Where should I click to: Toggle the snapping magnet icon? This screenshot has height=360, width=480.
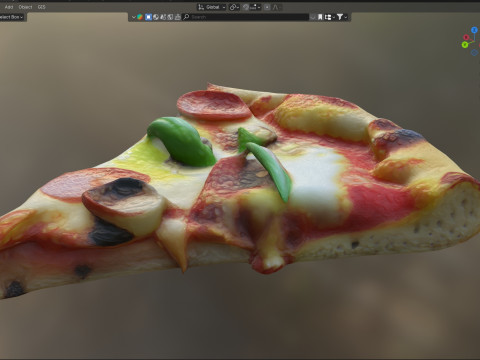coord(246,7)
